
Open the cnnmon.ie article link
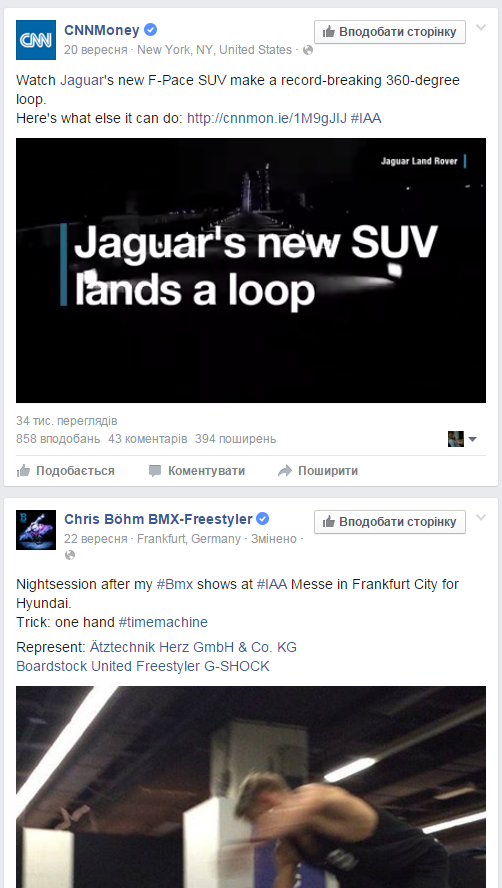(267, 118)
